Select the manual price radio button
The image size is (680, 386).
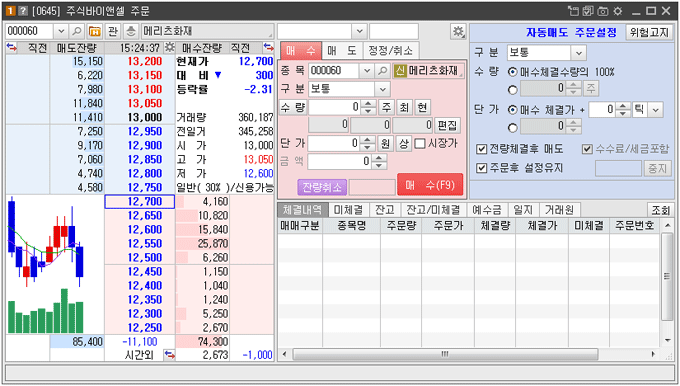[x=513, y=128]
